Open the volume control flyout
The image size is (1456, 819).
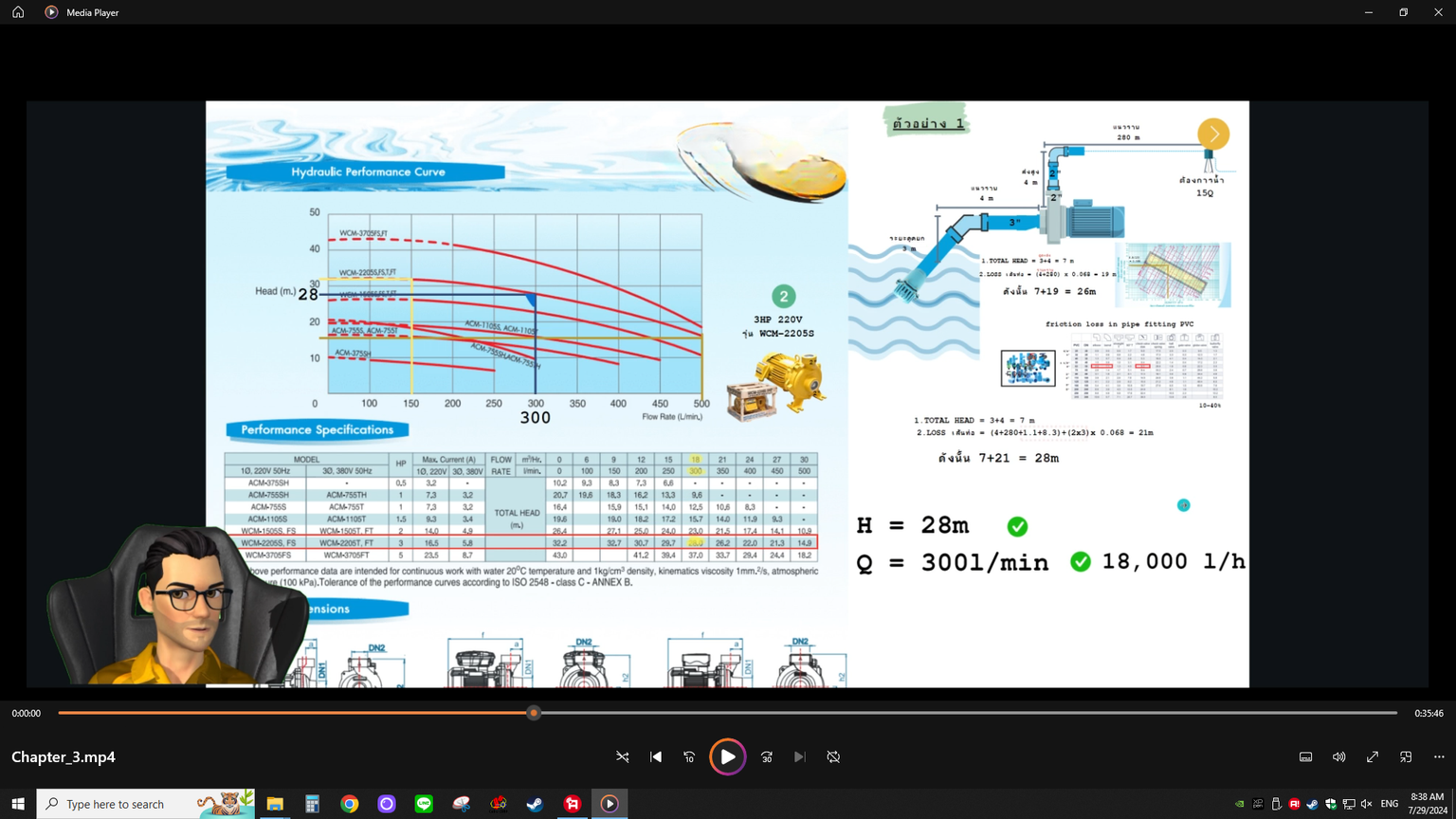tap(1338, 757)
